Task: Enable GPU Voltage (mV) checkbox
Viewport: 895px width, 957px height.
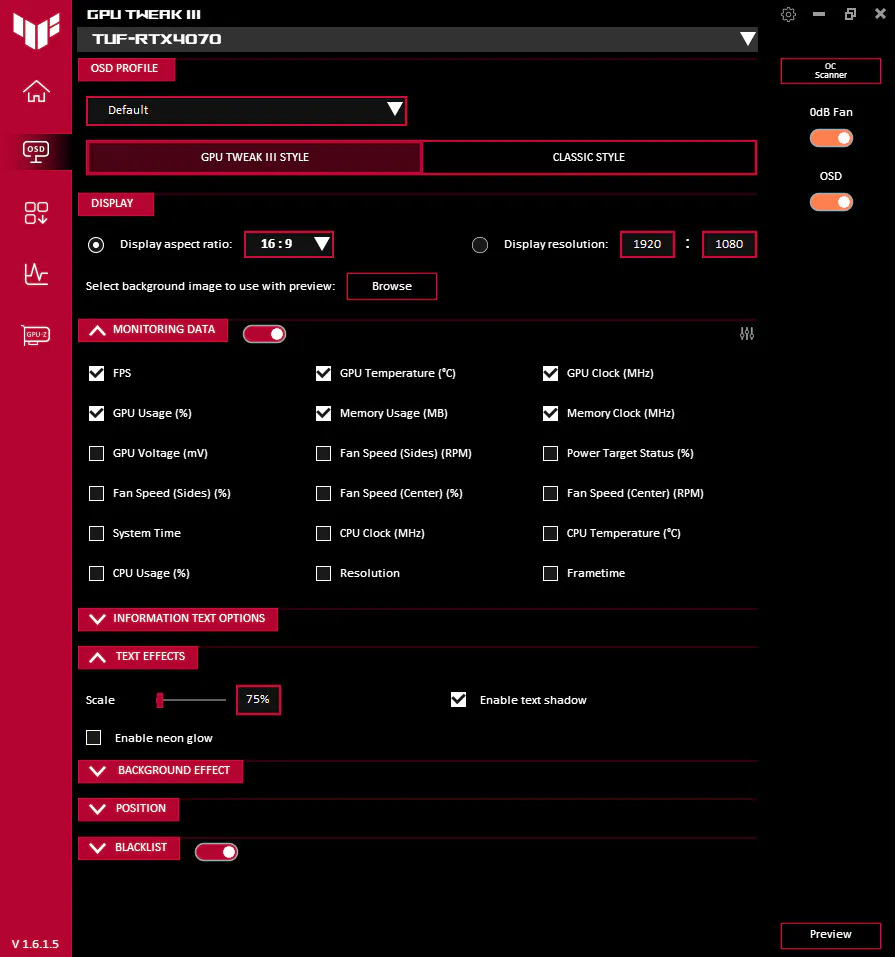Action: [x=96, y=453]
